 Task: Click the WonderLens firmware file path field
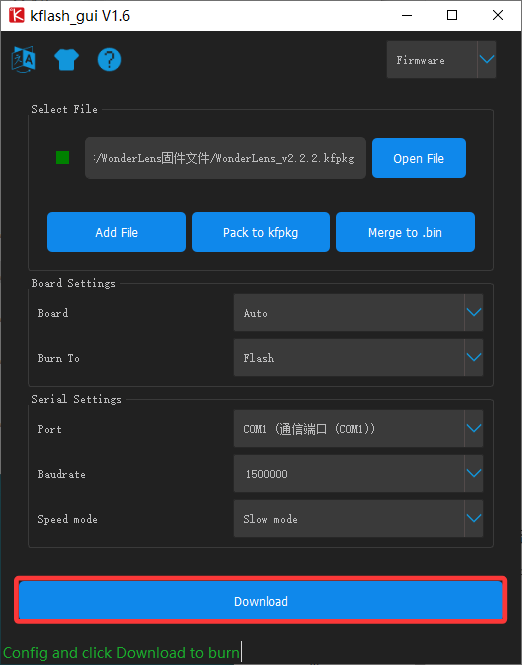pyautogui.click(x=225, y=158)
